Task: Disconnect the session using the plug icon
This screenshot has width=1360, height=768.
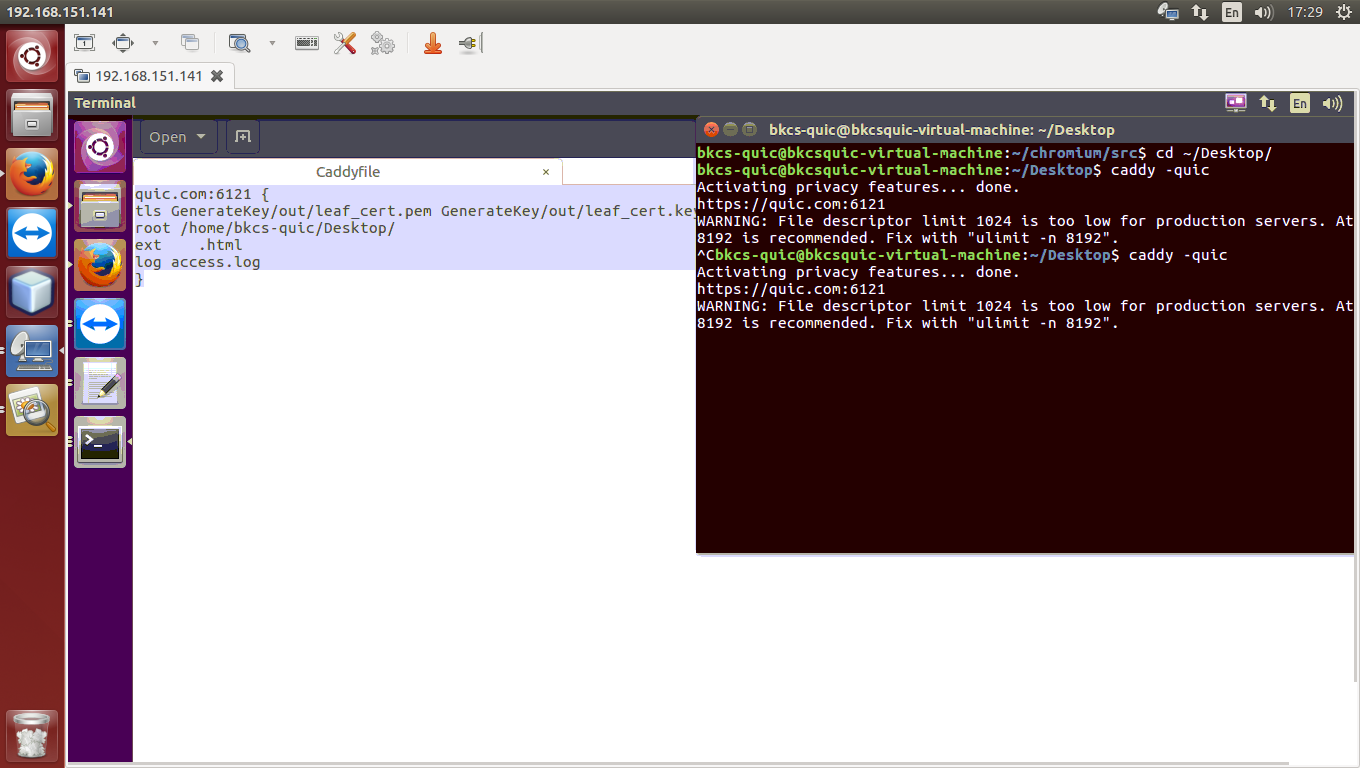Action: pyautogui.click(x=466, y=43)
